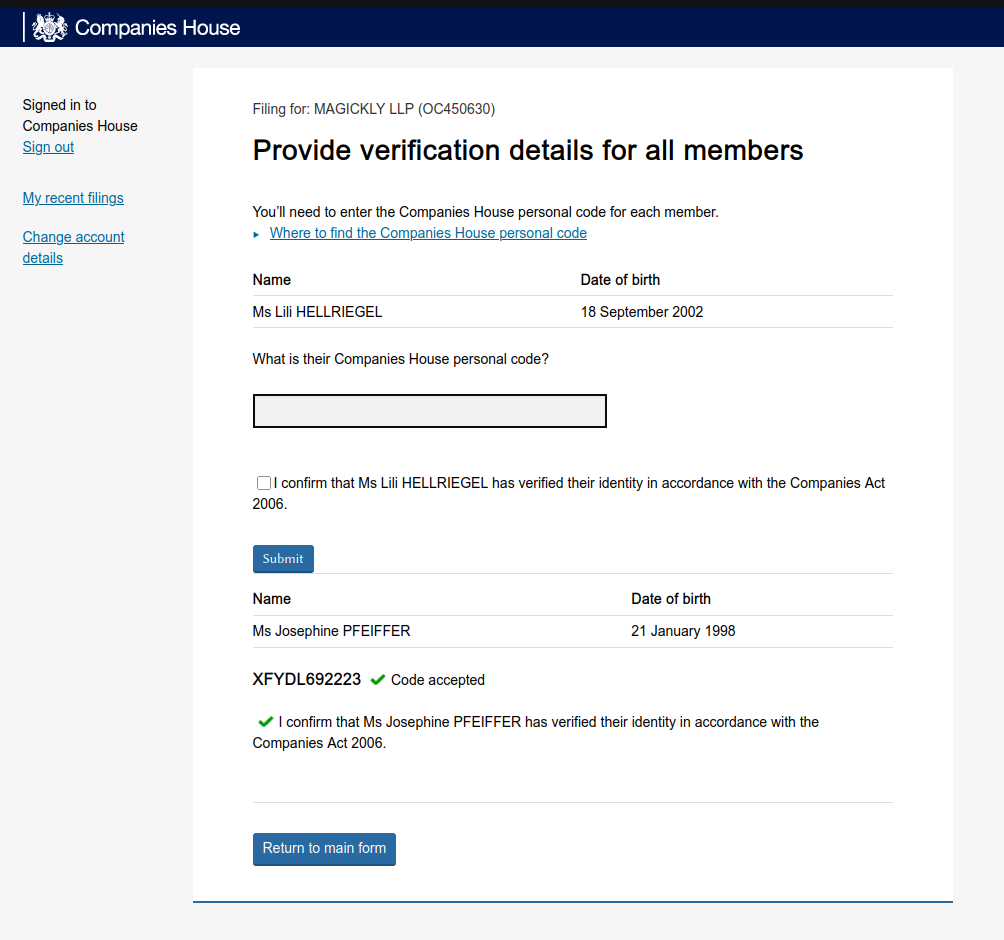This screenshot has height=940, width=1004.
Task: Click the confirmation label text for Lili HELLRIEGEL
Action: click(578, 484)
